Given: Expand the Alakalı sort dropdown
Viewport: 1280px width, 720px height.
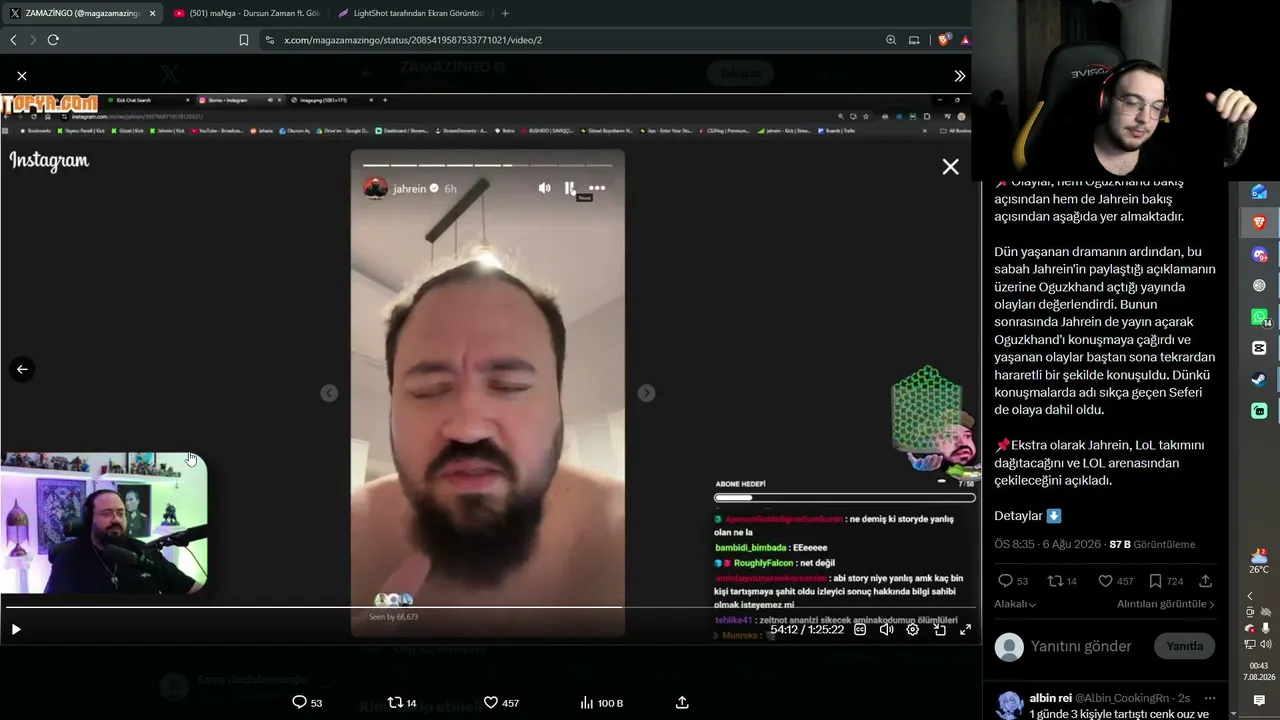Looking at the screenshot, I should (x=1015, y=604).
